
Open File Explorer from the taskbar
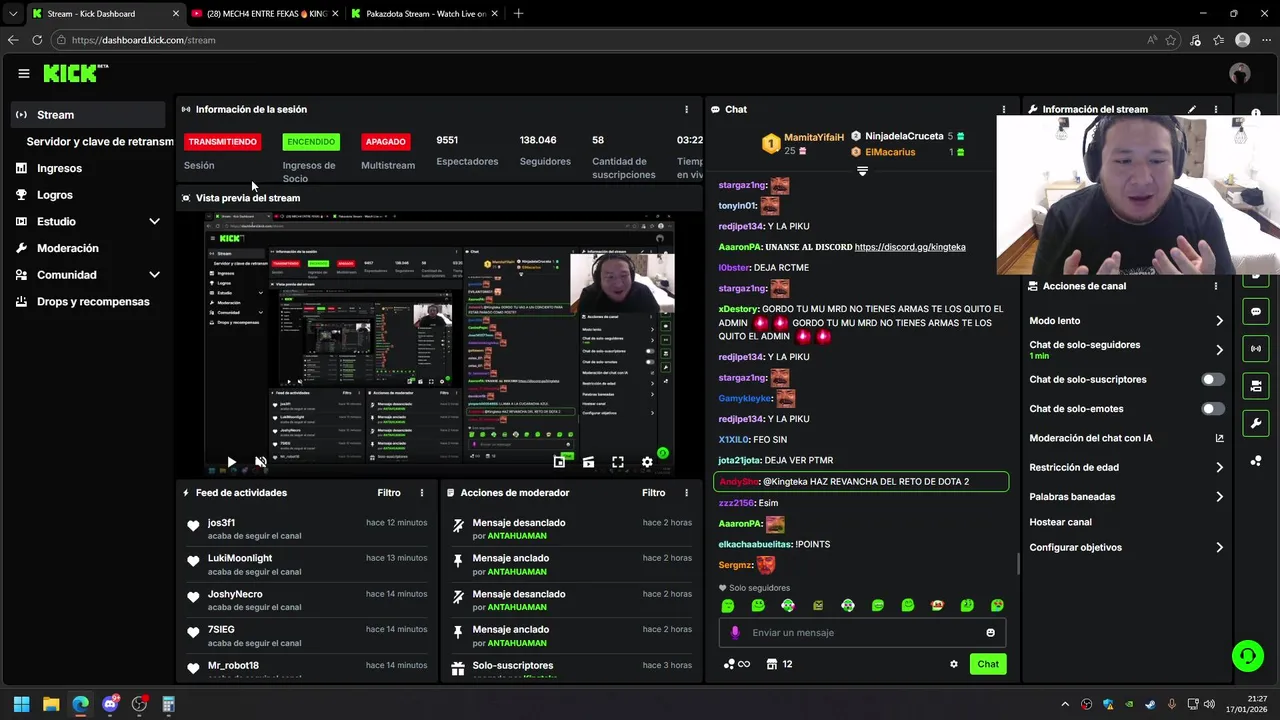(x=51, y=704)
